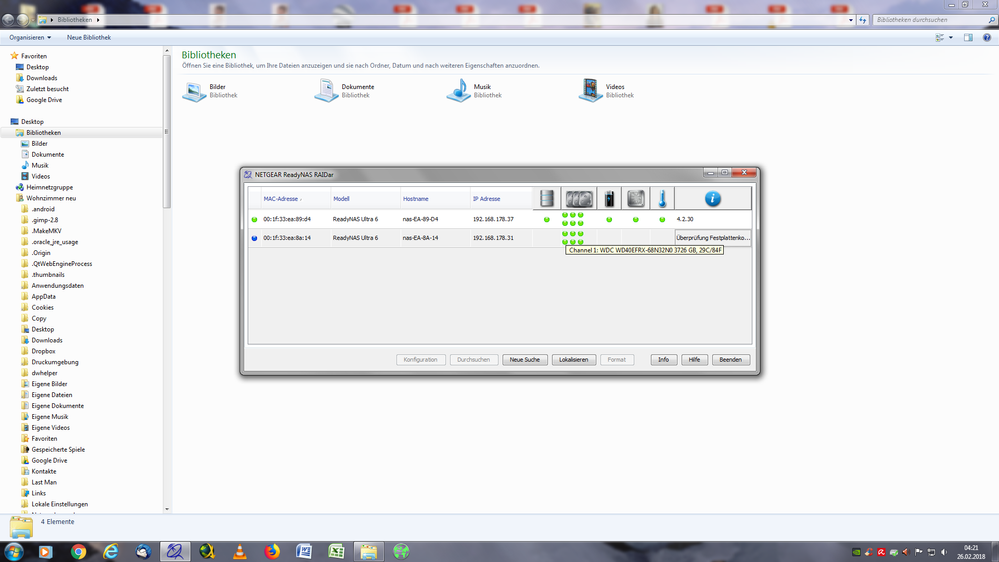Sort by Hostname column header
Viewport: 999px width, 562px height.
[x=416, y=199]
